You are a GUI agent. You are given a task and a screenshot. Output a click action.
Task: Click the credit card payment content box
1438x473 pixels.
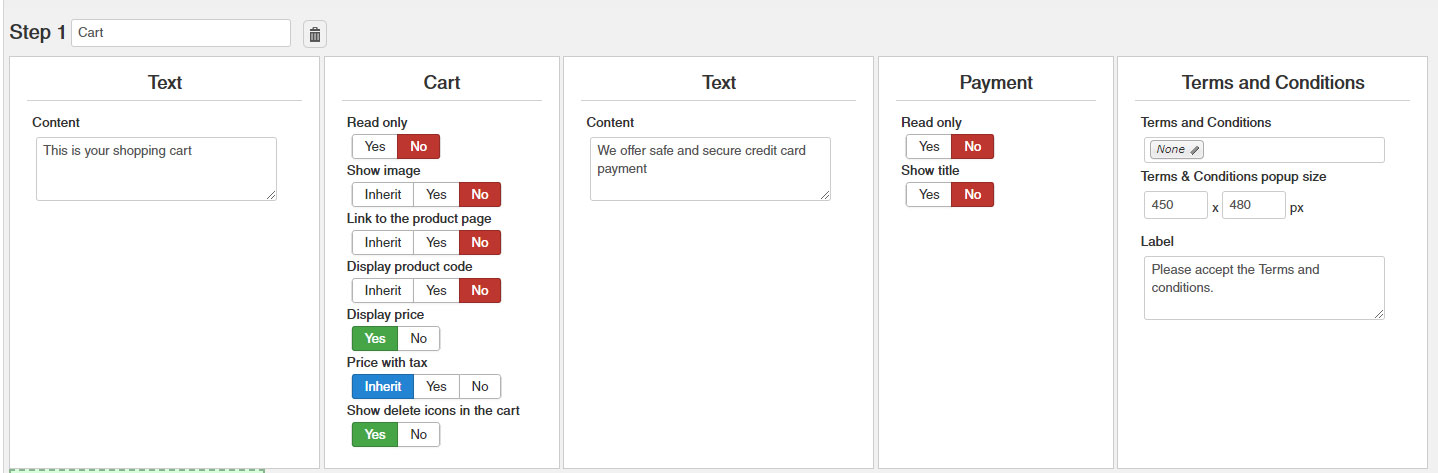[710, 169]
